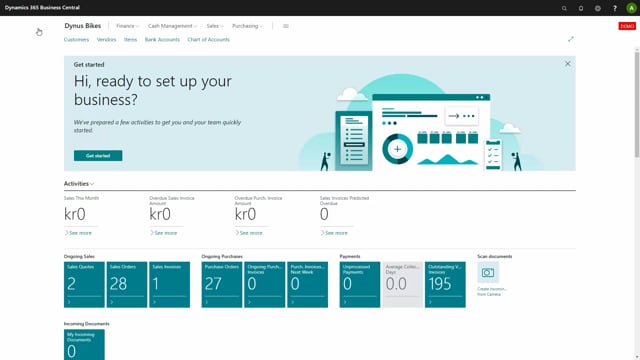Open the Ongoing Purch. Invoices tile

pyautogui.click(x=264, y=284)
